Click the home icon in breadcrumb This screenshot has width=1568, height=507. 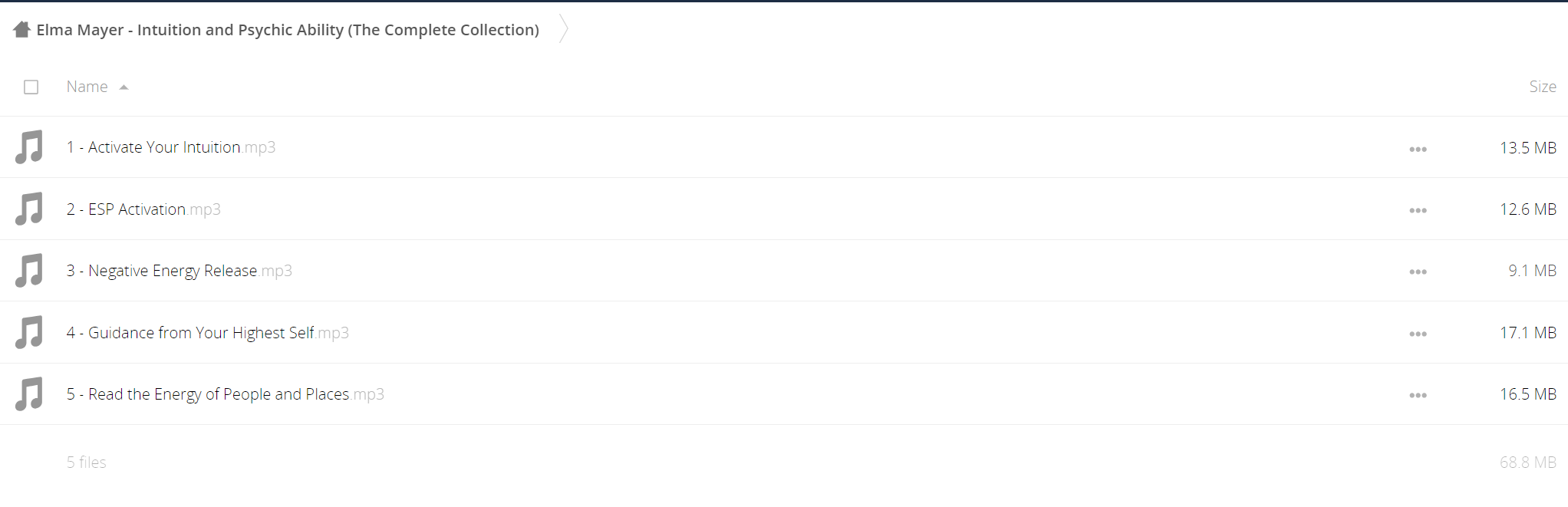(21, 29)
